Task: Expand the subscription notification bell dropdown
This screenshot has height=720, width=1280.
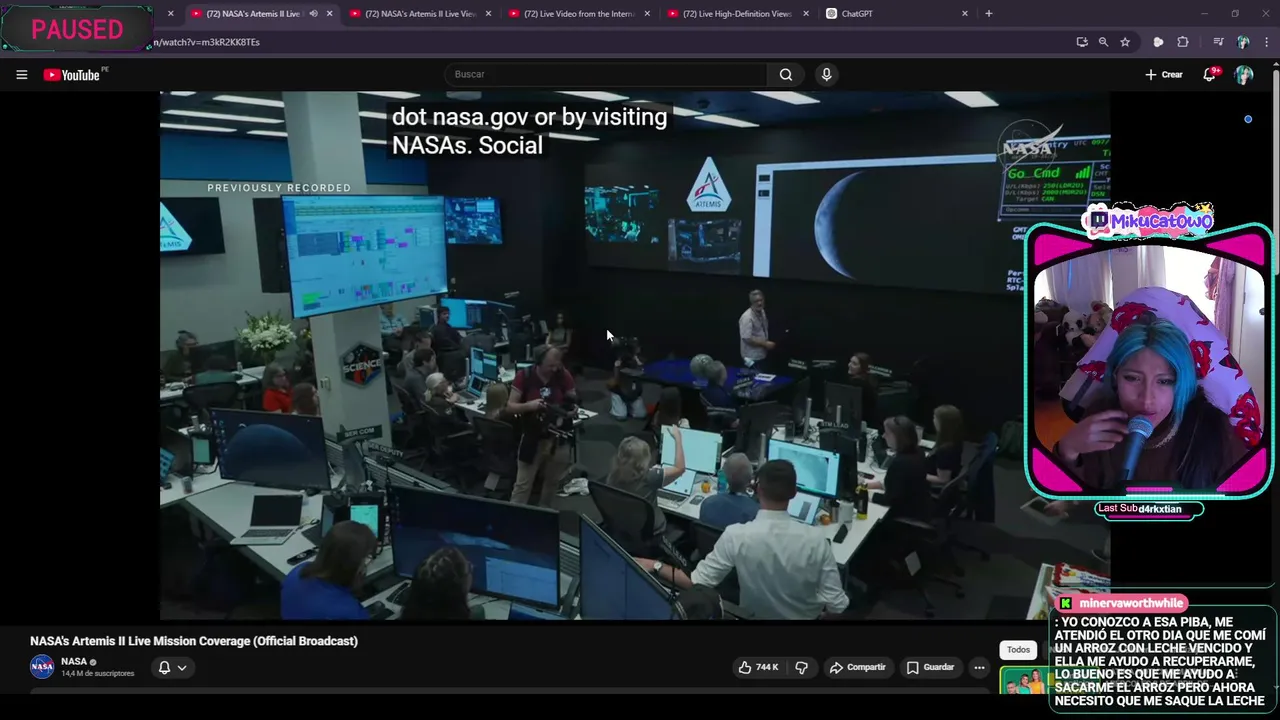Action: pos(172,667)
